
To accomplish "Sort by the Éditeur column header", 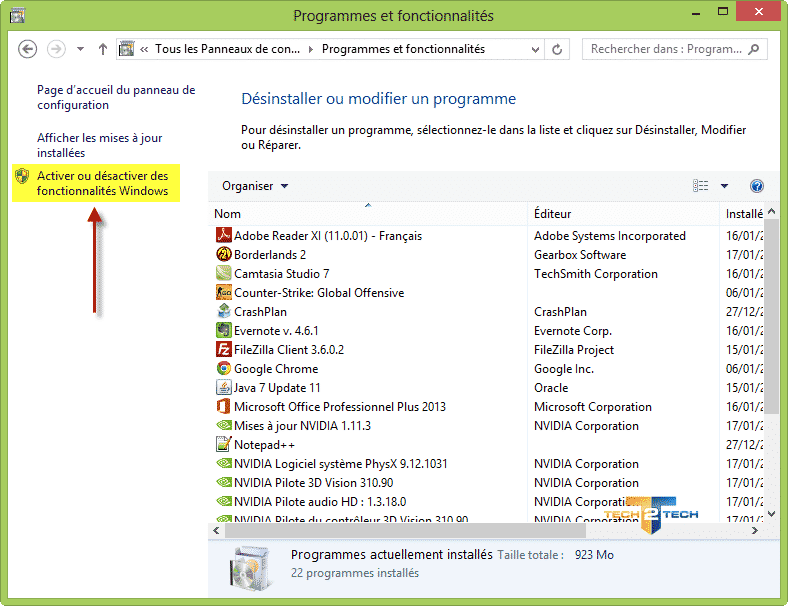I will (624, 214).
